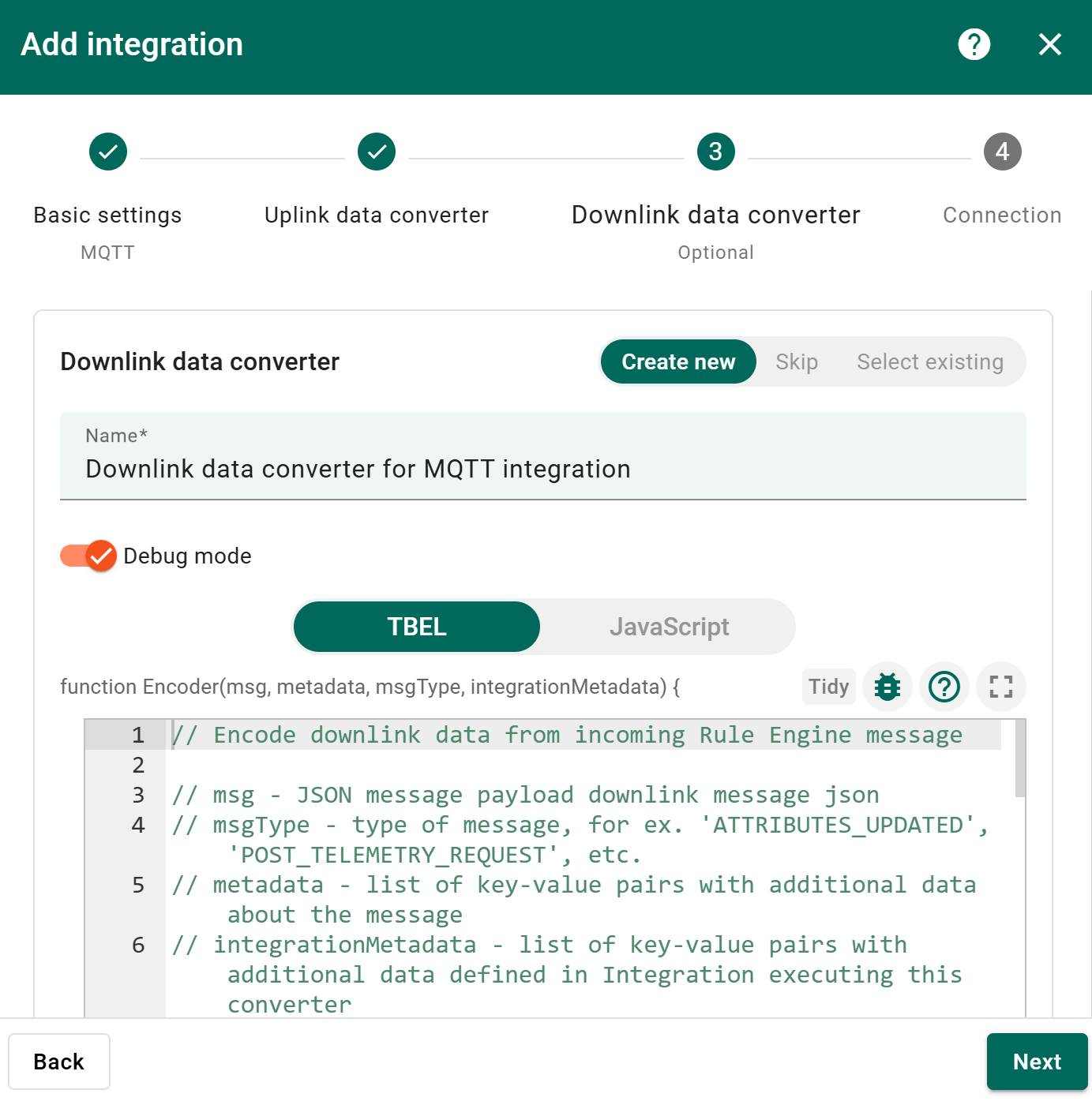Click the Basic settings step checkmark
Viewport: 1092px width, 1101px height.
[108, 152]
